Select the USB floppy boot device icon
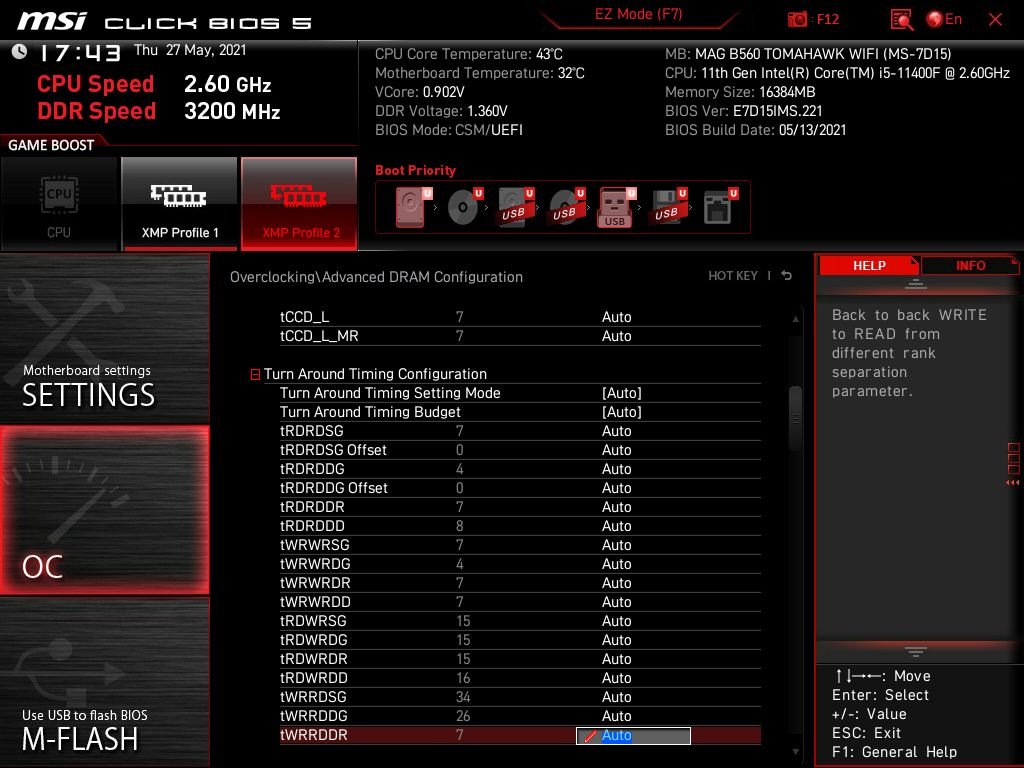 click(668, 207)
